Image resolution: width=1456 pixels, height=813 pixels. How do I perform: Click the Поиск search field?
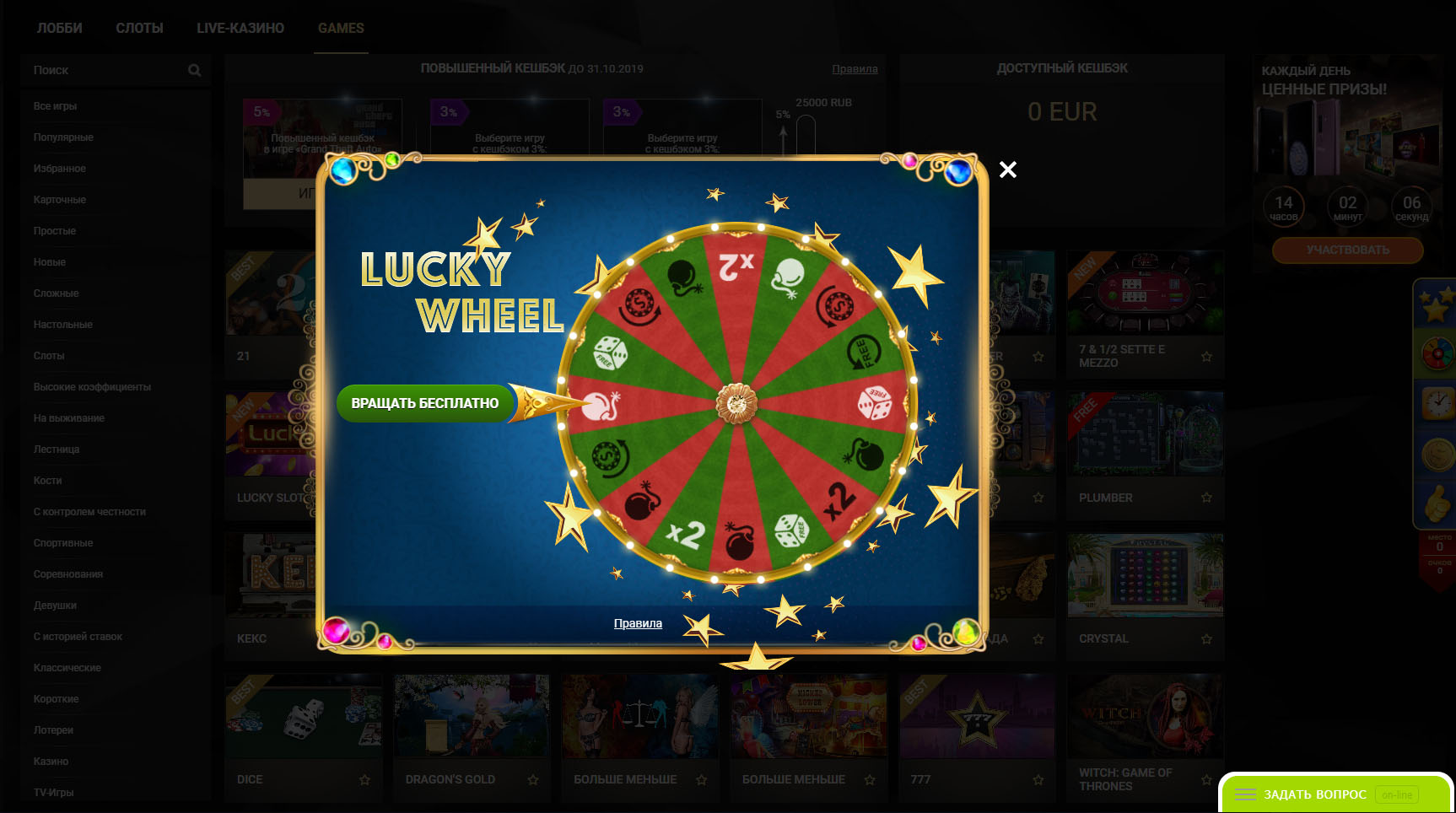[x=116, y=70]
